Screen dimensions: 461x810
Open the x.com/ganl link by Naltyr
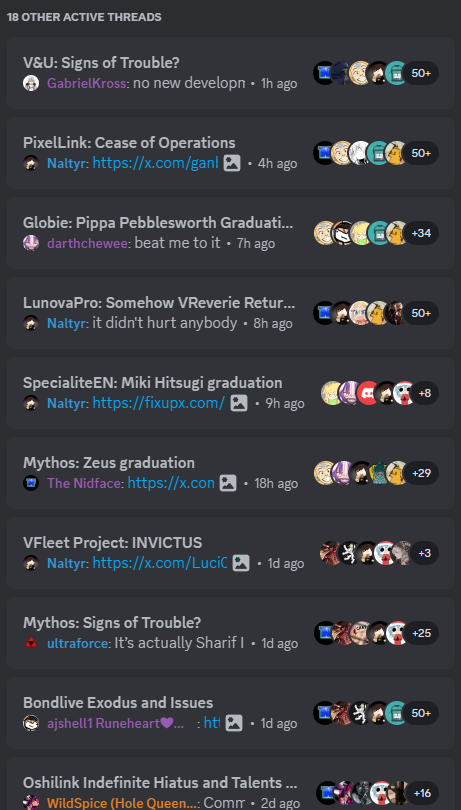(x=155, y=163)
